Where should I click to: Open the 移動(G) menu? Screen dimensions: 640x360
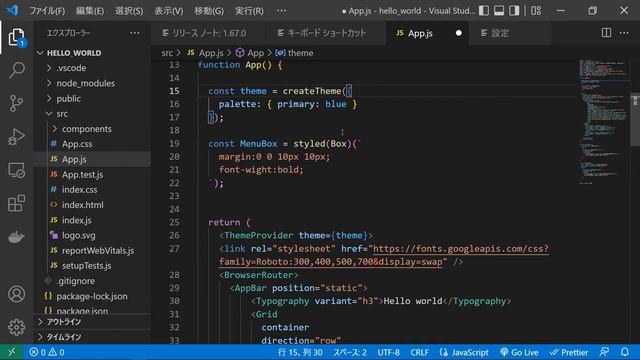click(209, 11)
